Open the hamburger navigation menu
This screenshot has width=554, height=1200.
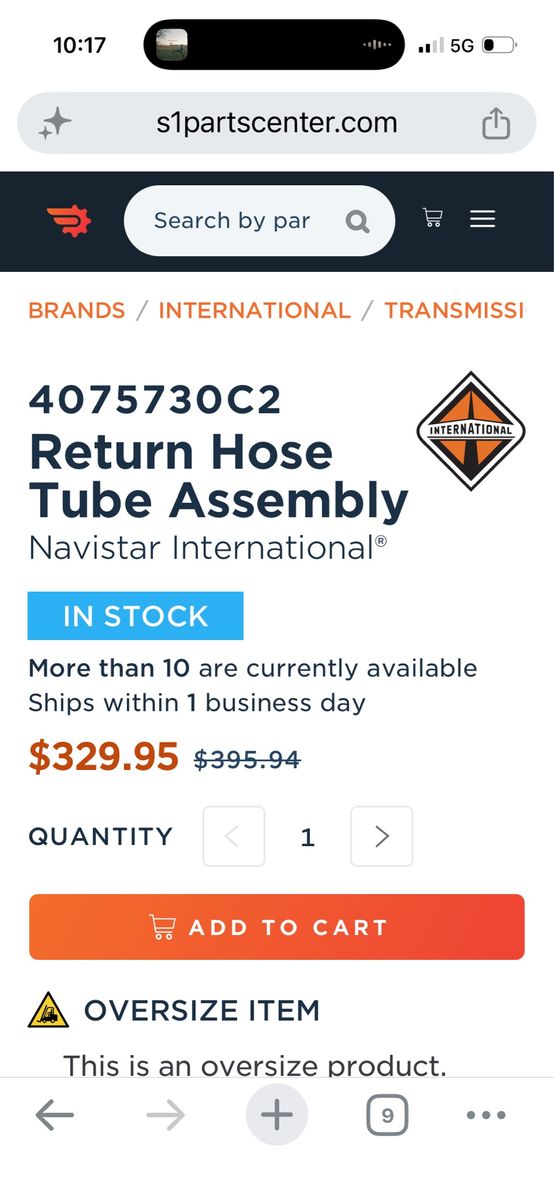tap(483, 218)
